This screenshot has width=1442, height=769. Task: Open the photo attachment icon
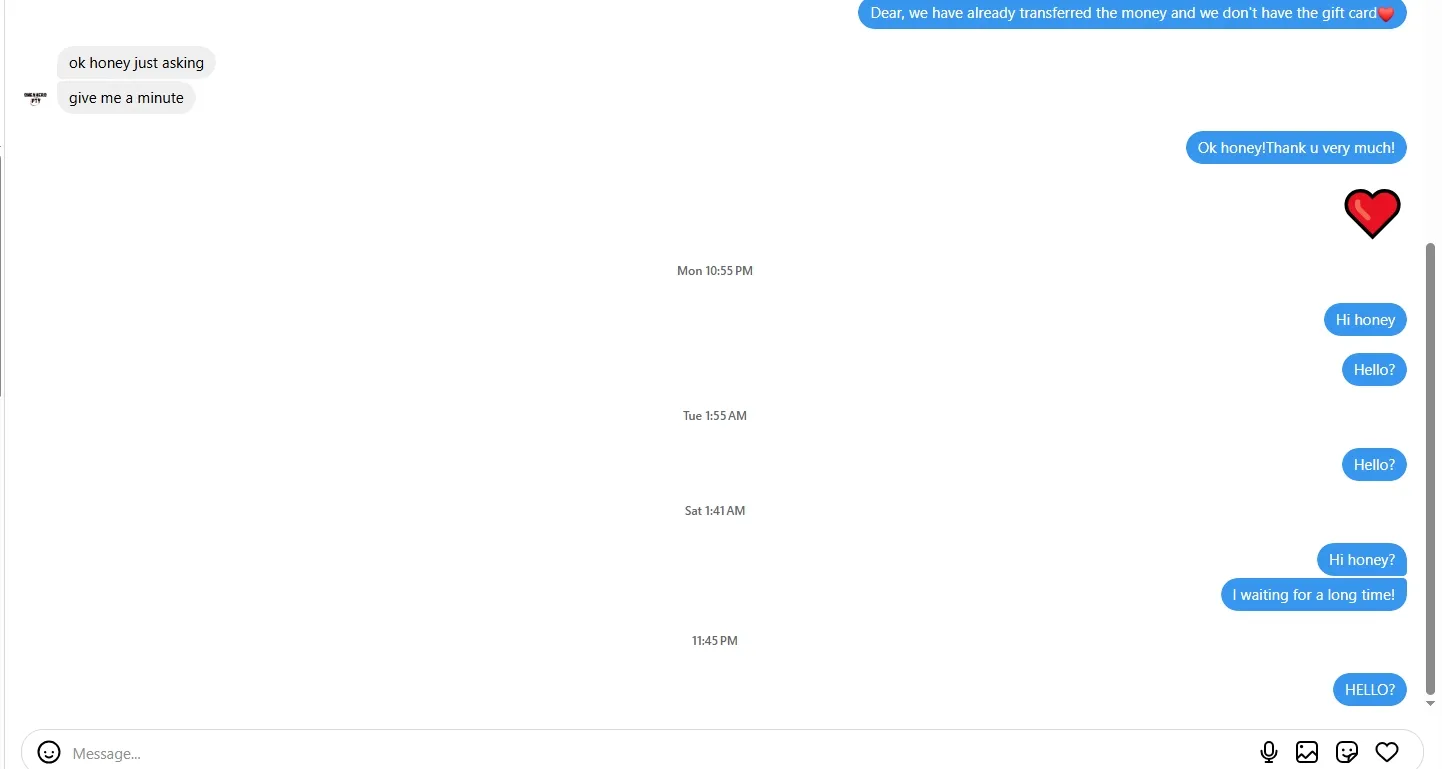pyautogui.click(x=1307, y=752)
